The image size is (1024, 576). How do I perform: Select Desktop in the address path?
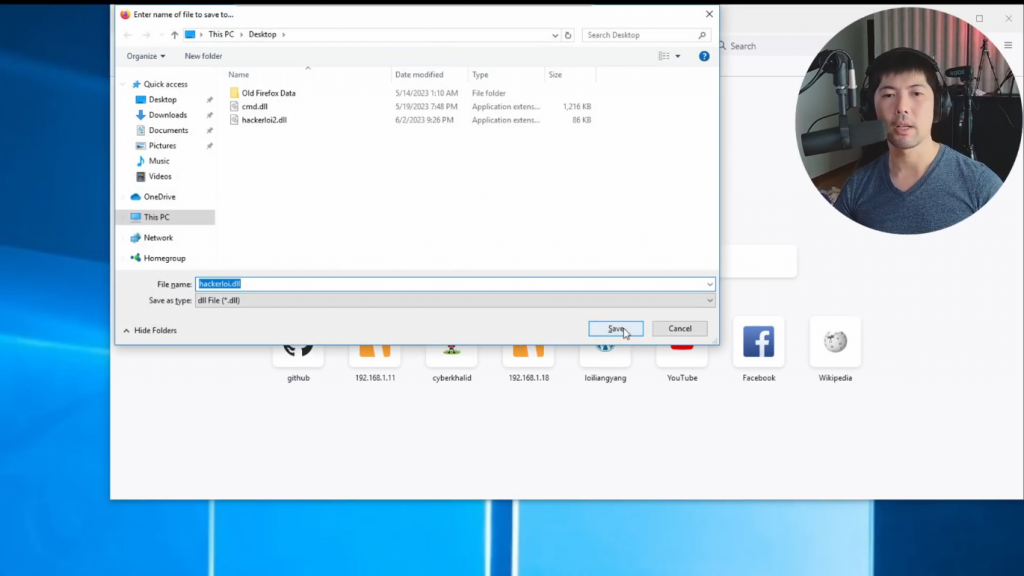click(263, 35)
